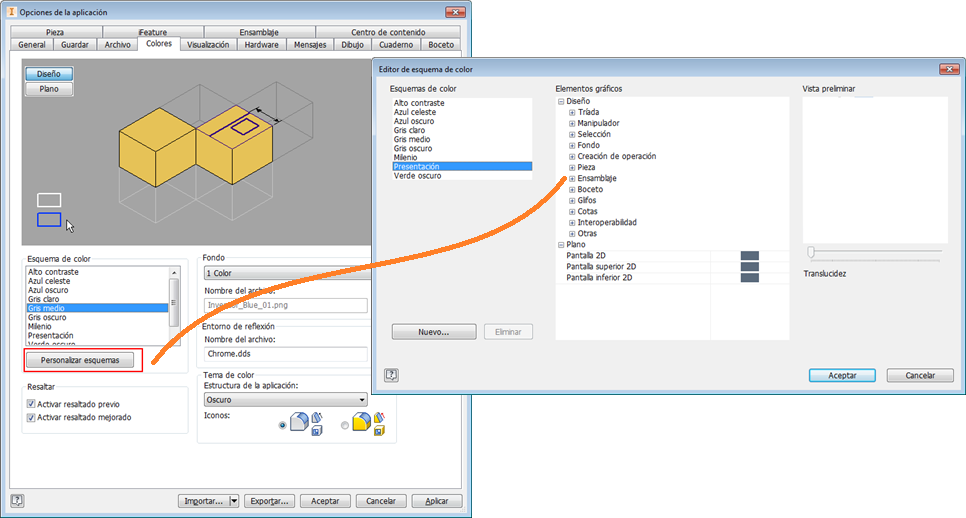Image resolution: width=966 pixels, height=518 pixels.
Task: Expand the Pieza tree node
Action: pyautogui.click(x=572, y=168)
